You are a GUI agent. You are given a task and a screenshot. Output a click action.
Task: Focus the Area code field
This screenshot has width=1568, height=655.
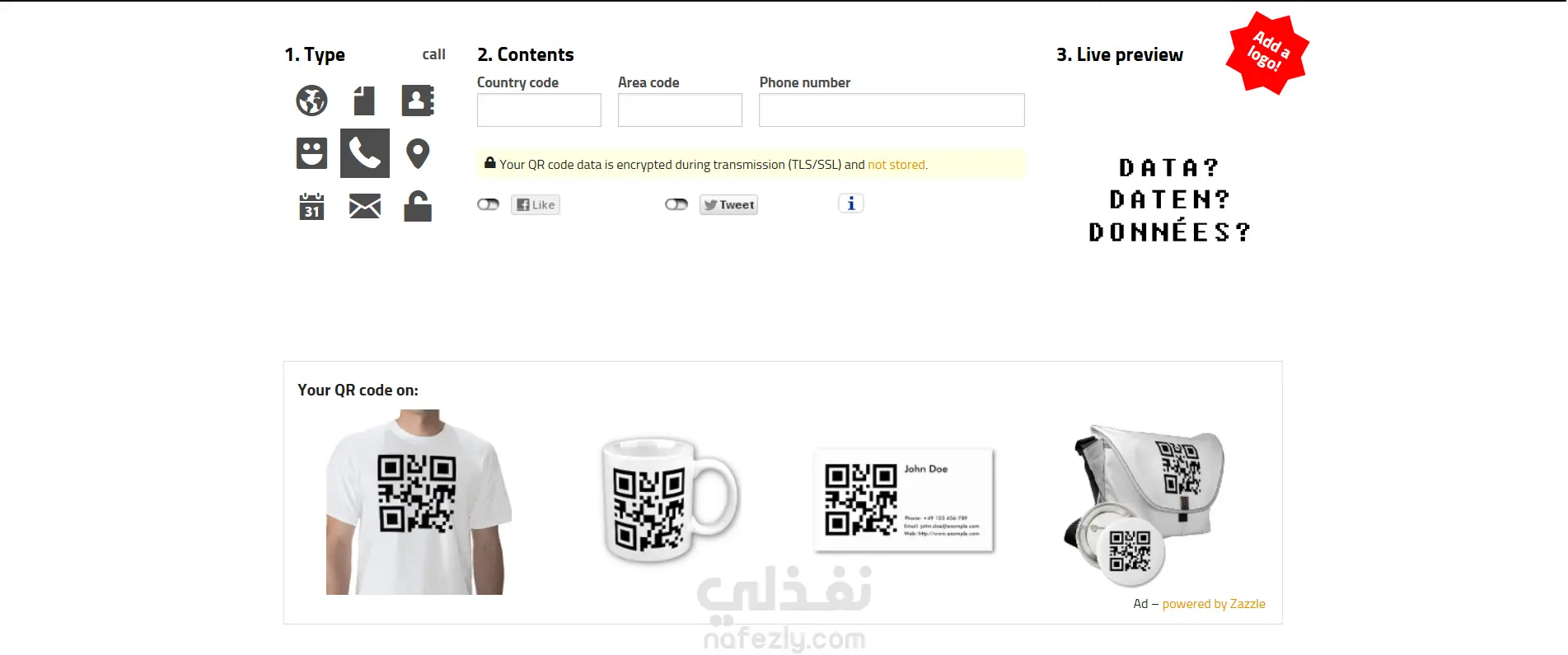point(680,110)
